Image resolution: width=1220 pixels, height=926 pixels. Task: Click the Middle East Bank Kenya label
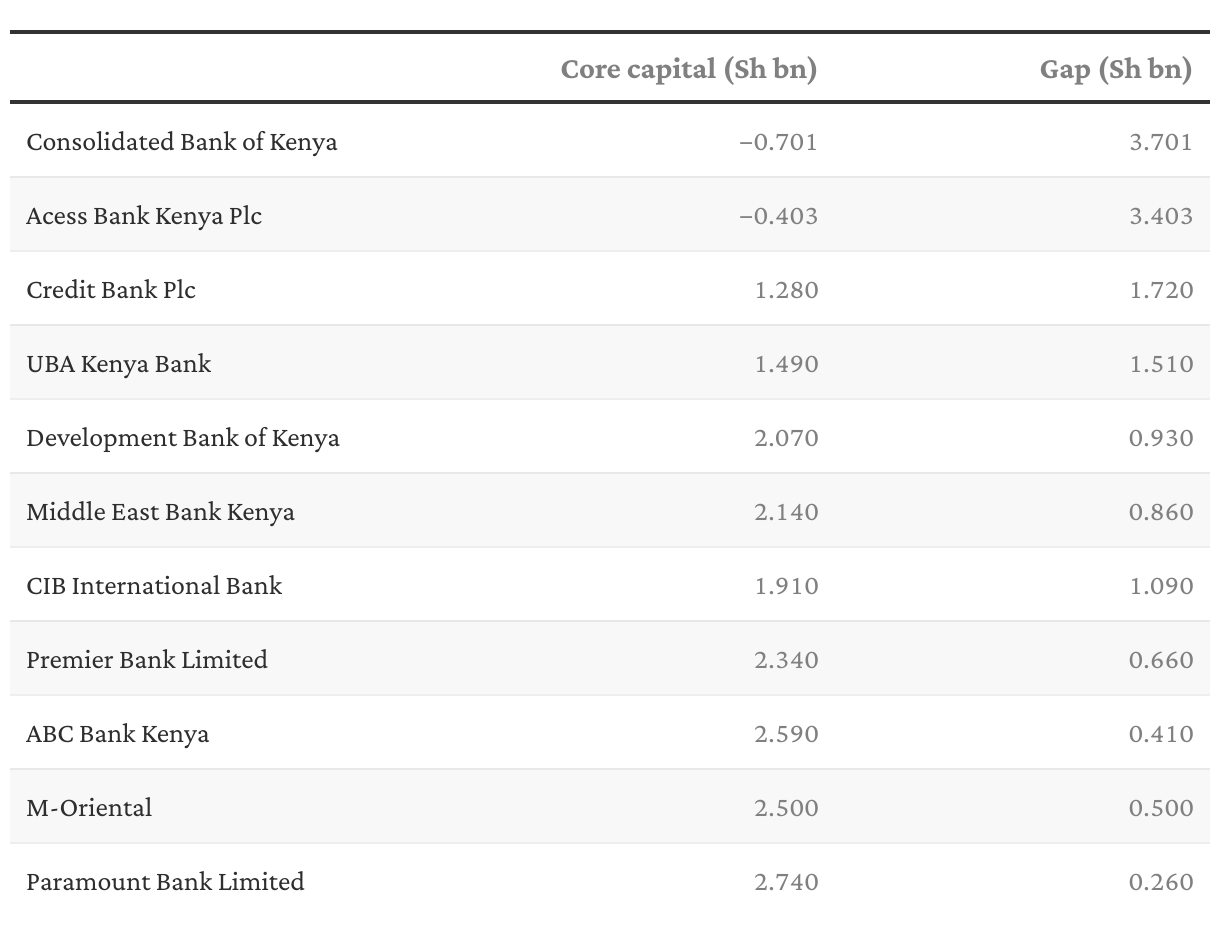pyautogui.click(x=160, y=512)
